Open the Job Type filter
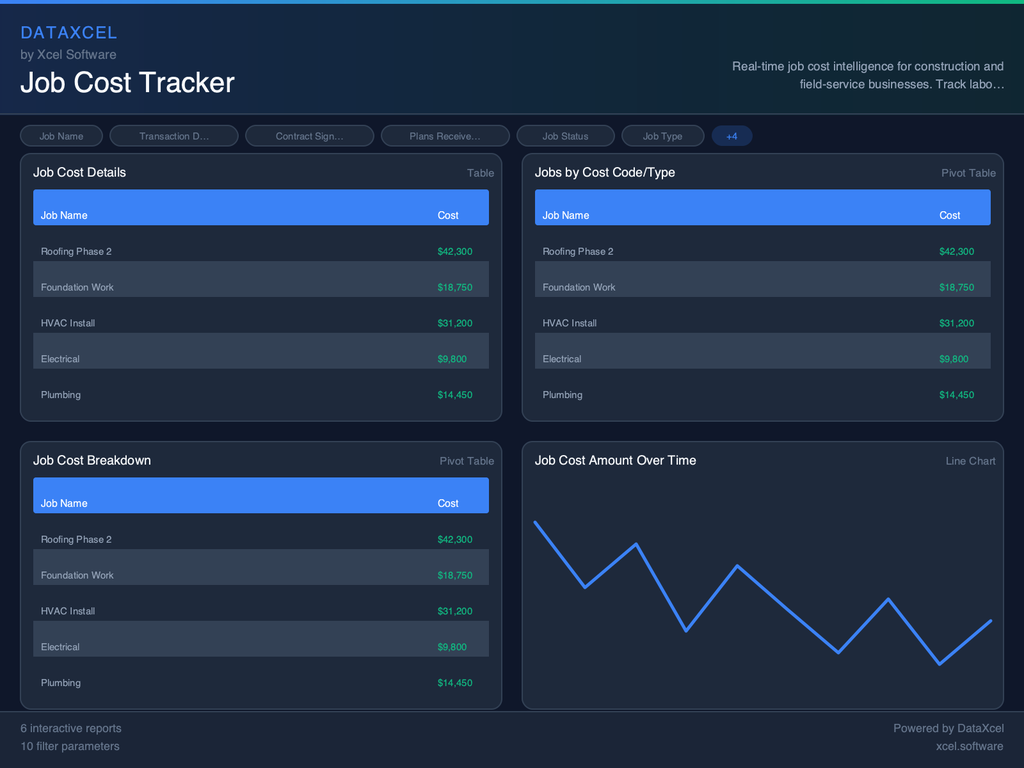Screen dimensions: 1024x768 coord(662,136)
